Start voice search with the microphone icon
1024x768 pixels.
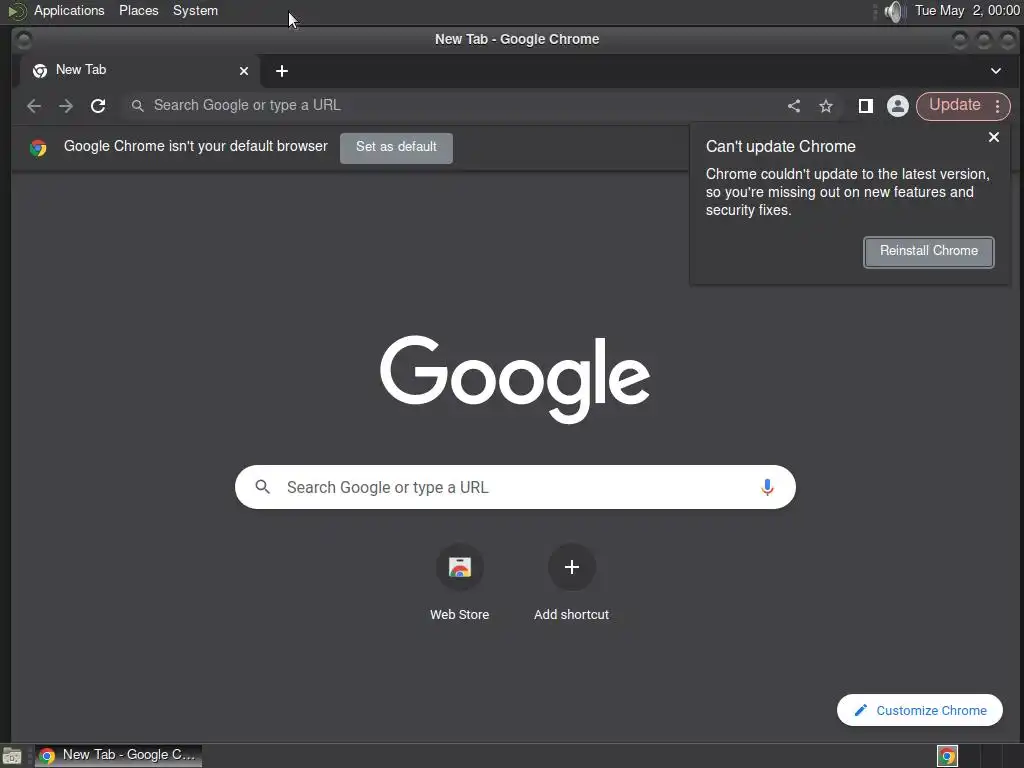(x=767, y=487)
